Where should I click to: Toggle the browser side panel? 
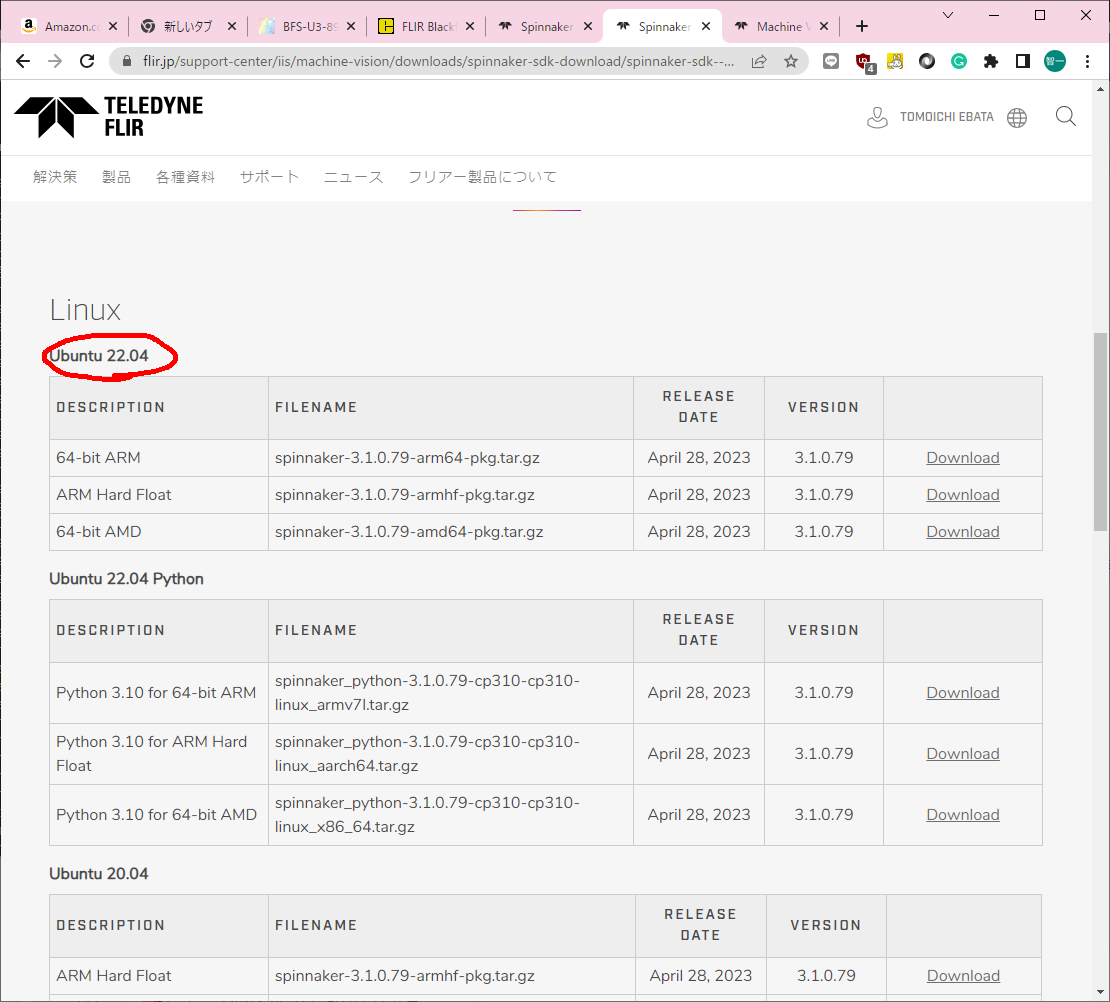click(x=1022, y=61)
